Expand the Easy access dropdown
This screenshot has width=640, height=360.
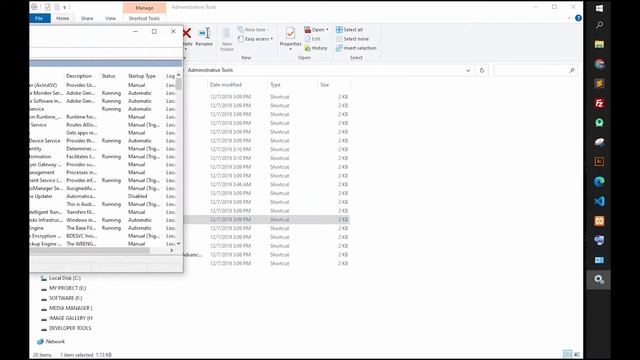pyautogui.click(x=272, y=39)
